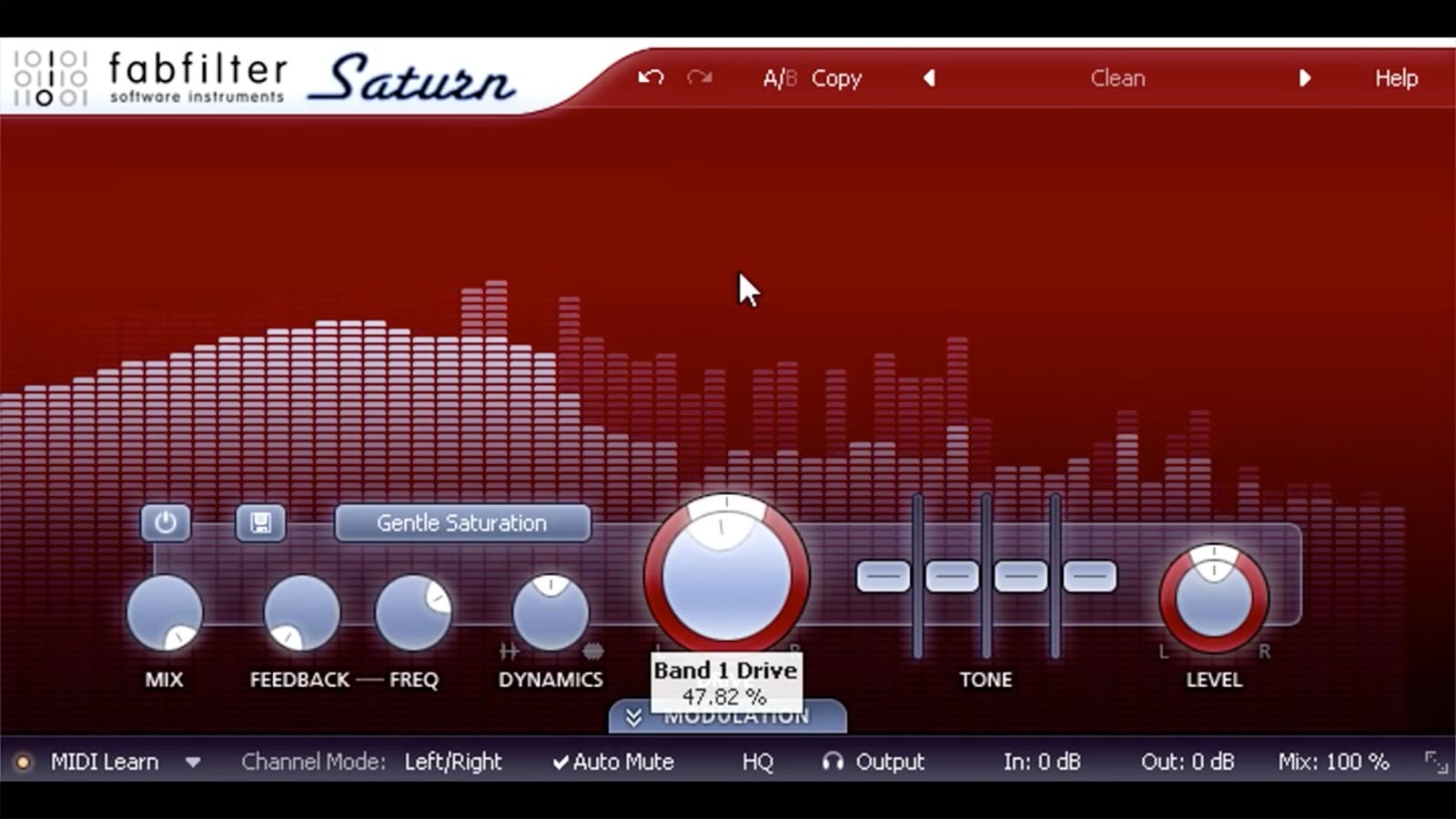Open the MIDI Learn dropdown arrow
This screenshot has width=1456, height=819.
[x=193, y=762]
